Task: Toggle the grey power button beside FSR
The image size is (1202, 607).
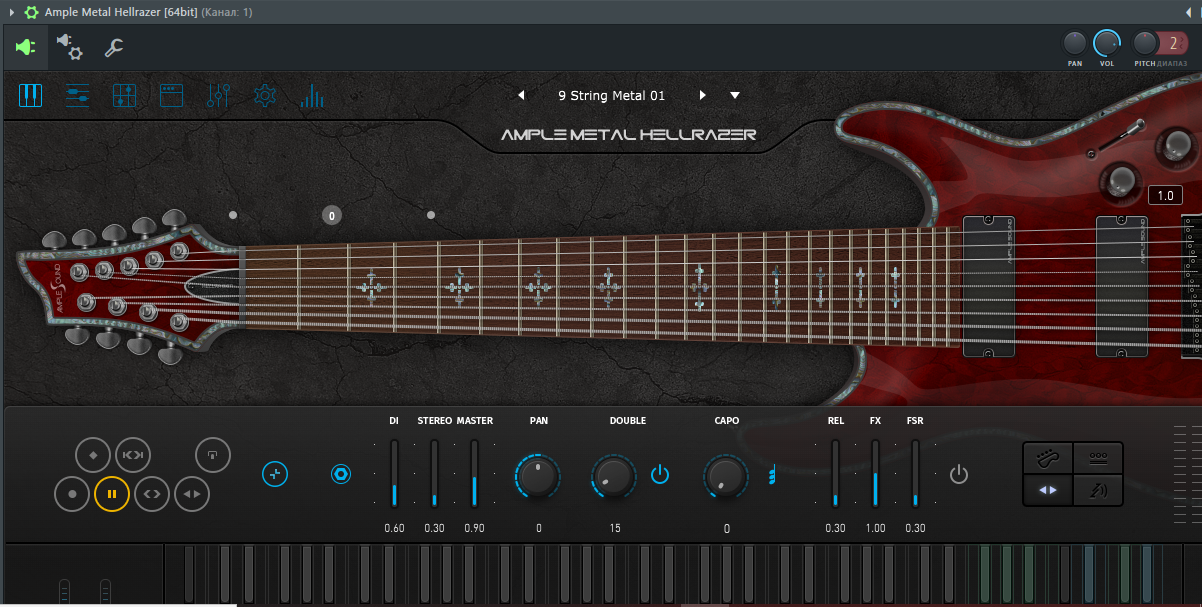Action: pos(959,474)
